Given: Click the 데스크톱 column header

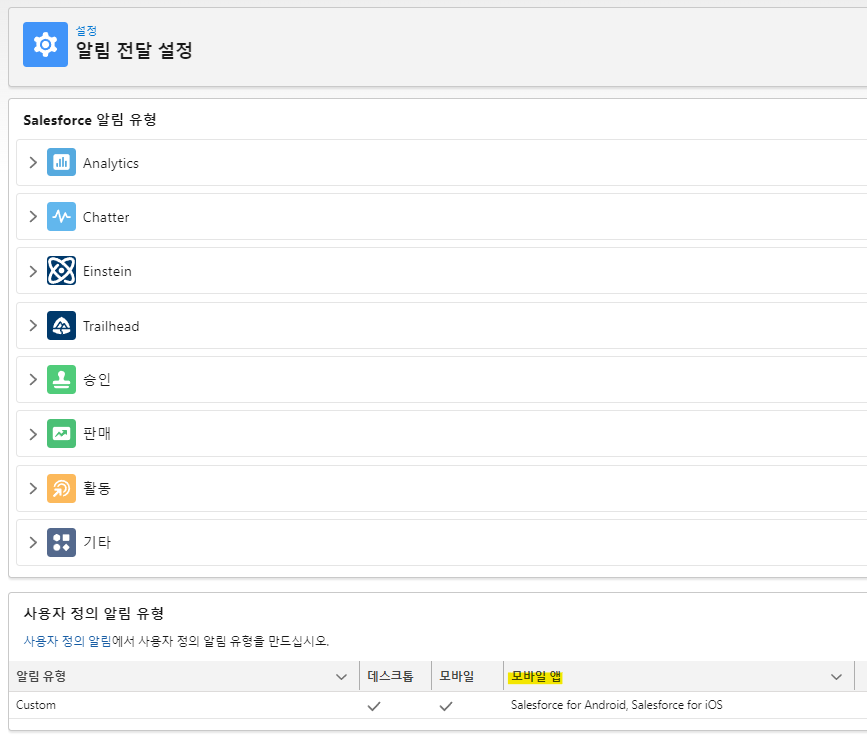Looking at the screenshot, I should 390,676.
